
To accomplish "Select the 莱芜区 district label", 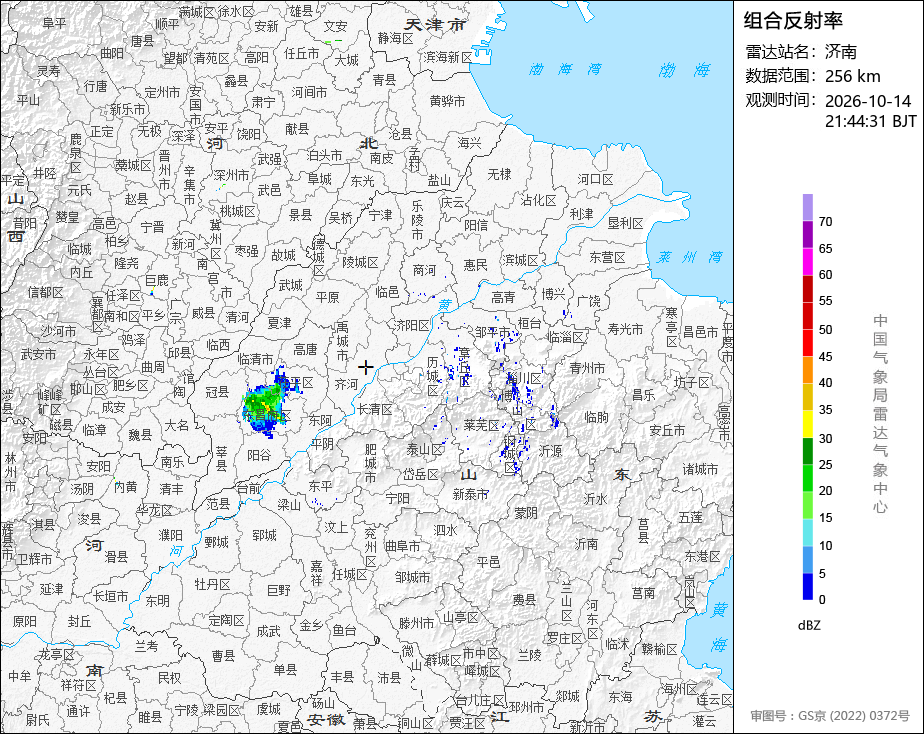I will 481,425.
